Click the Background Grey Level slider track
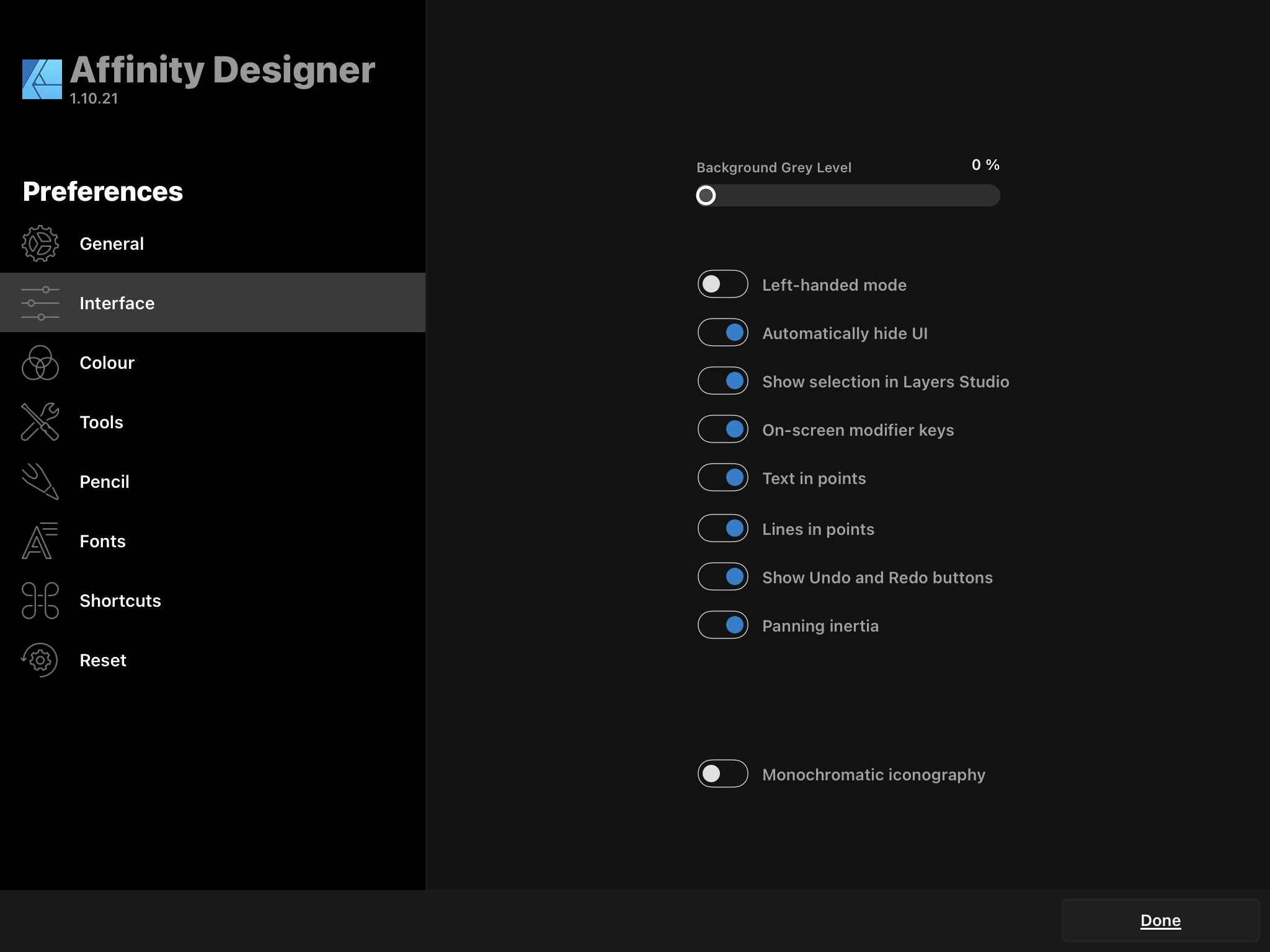The width and height of the screenshot is (1270, 952). 848,195
